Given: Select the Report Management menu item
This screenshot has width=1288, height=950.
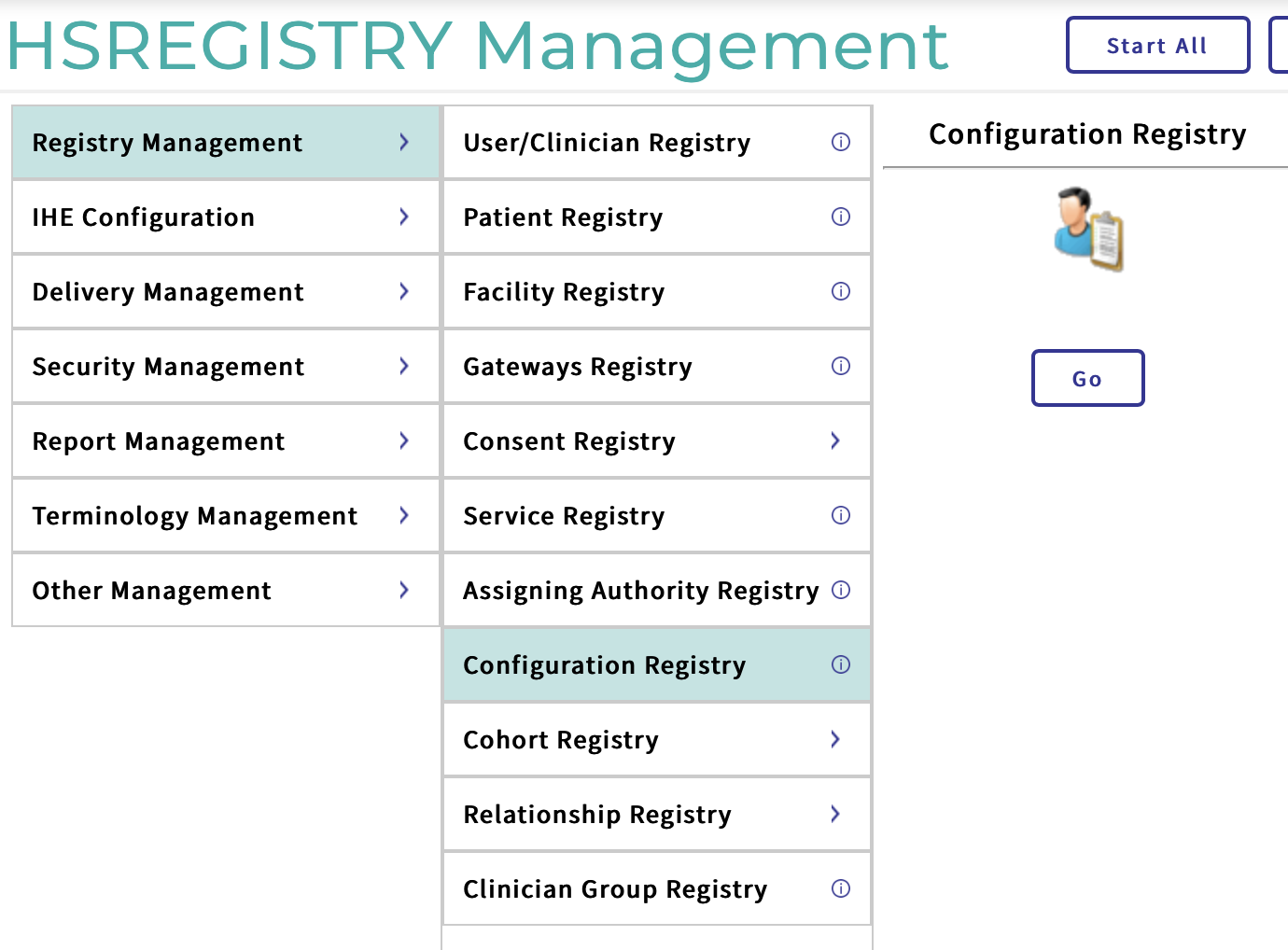Looking at the screenshot, I should [x=159, y=441].
